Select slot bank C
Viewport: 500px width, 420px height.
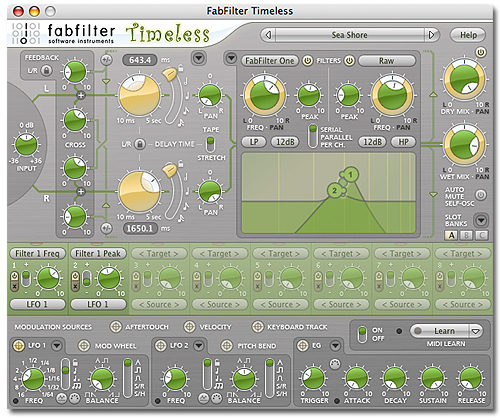pos(481,235)
